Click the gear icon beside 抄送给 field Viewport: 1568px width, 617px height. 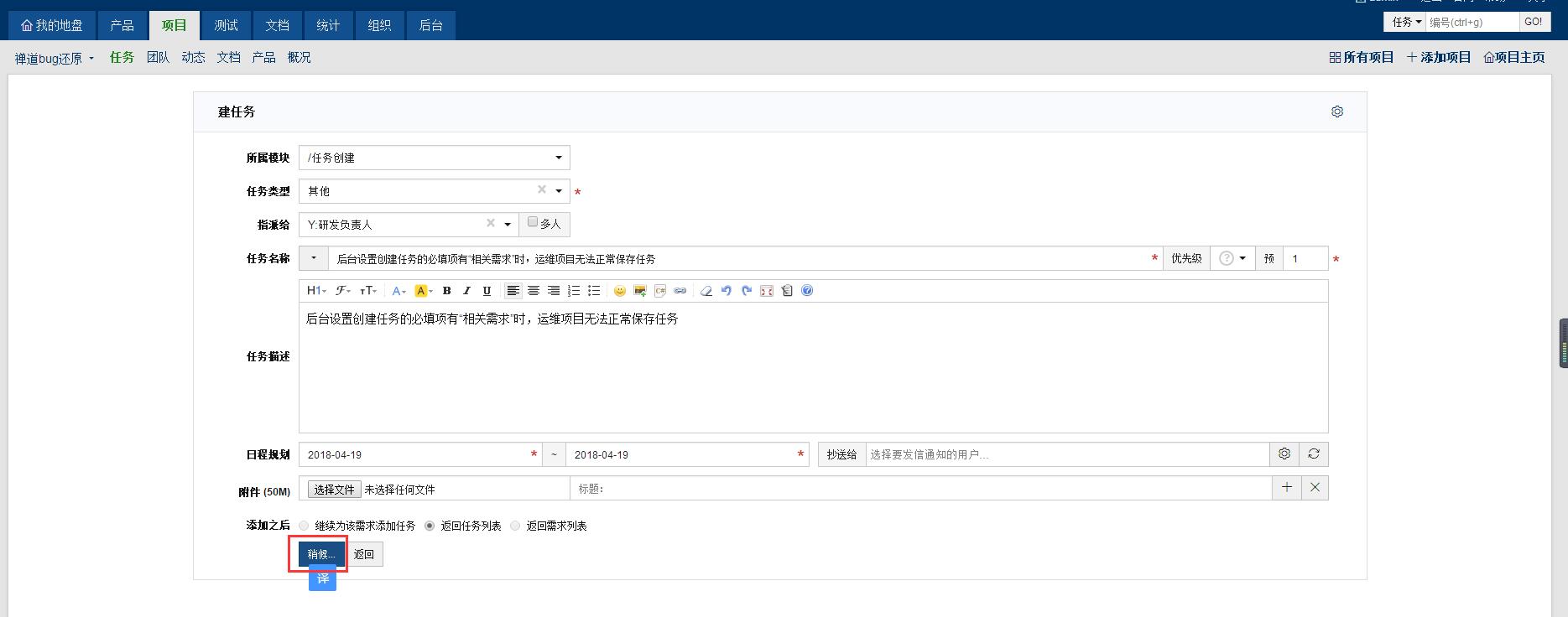(1284, 454)
